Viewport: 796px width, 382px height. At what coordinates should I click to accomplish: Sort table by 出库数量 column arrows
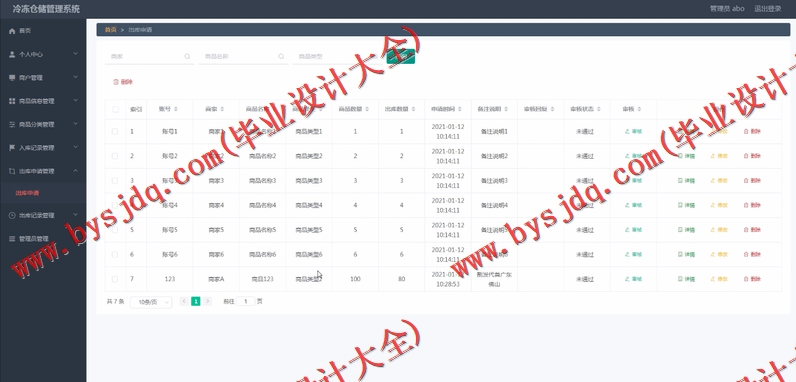[x=414, y=109]
